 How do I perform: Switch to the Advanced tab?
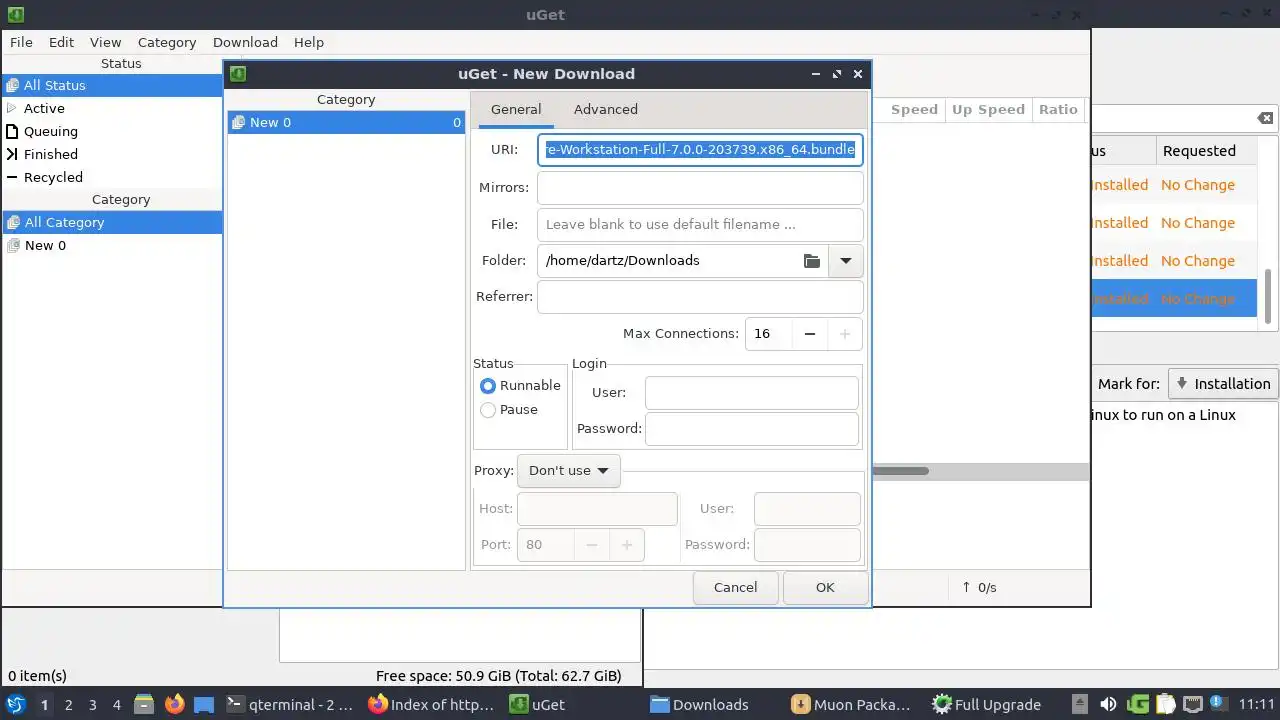click(605, 109)
